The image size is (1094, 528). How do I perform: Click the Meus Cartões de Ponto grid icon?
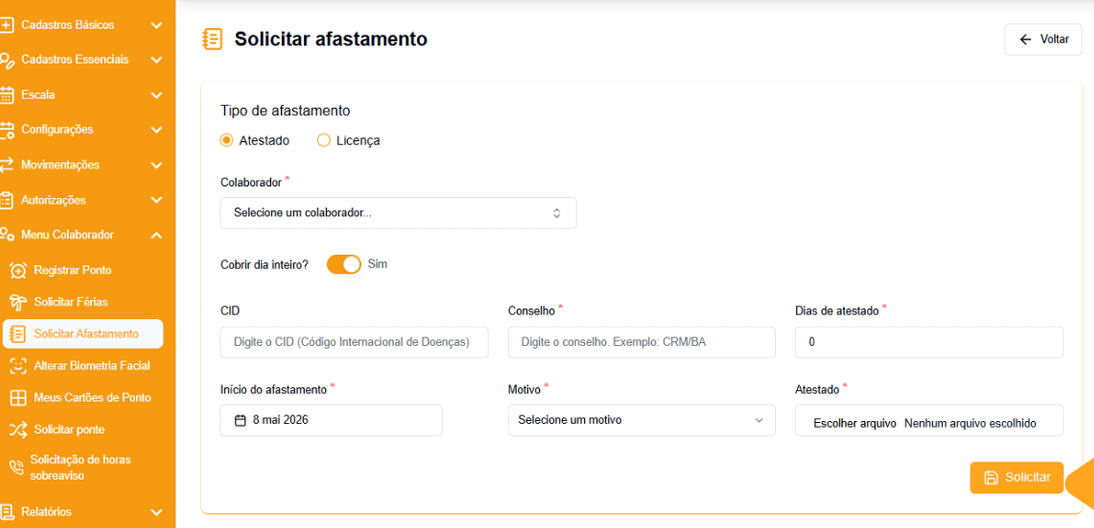pos(19,398)
